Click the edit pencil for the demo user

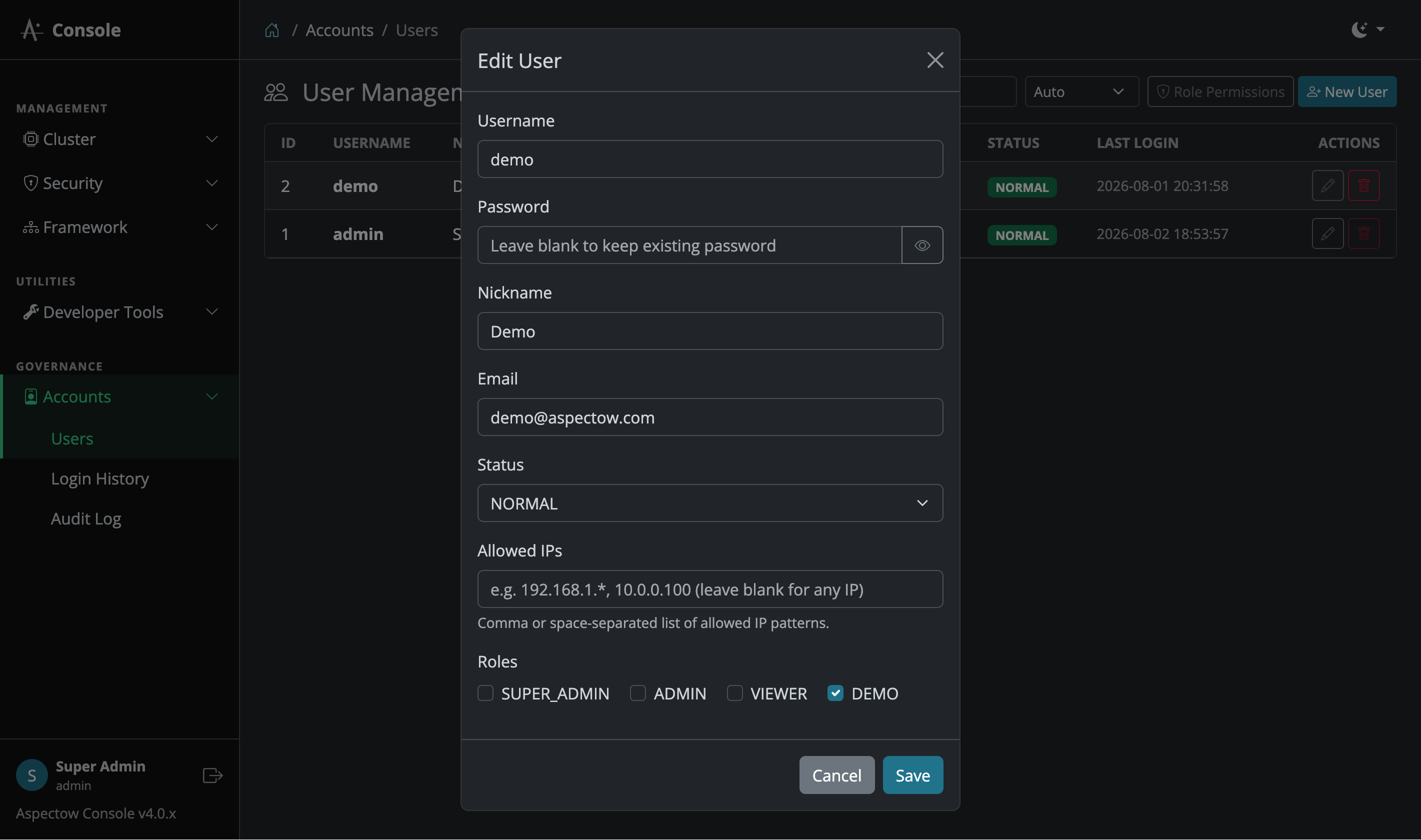click(1327, 185)
